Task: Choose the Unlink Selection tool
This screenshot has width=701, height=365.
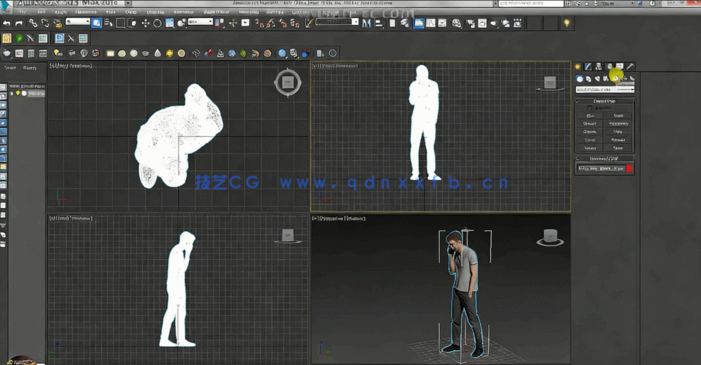Action: click(x=45, y=23)
